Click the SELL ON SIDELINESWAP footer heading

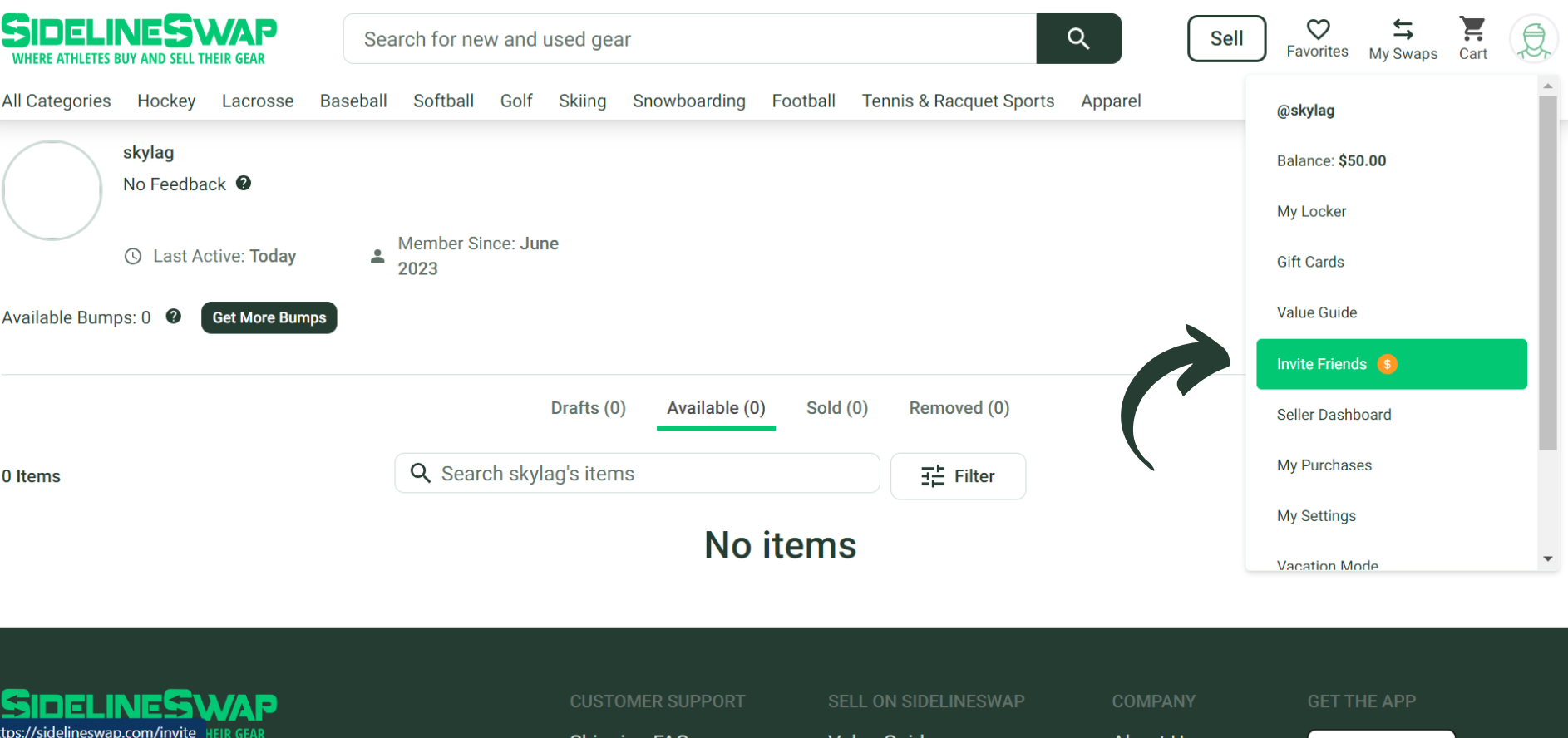tap(926, 701)
